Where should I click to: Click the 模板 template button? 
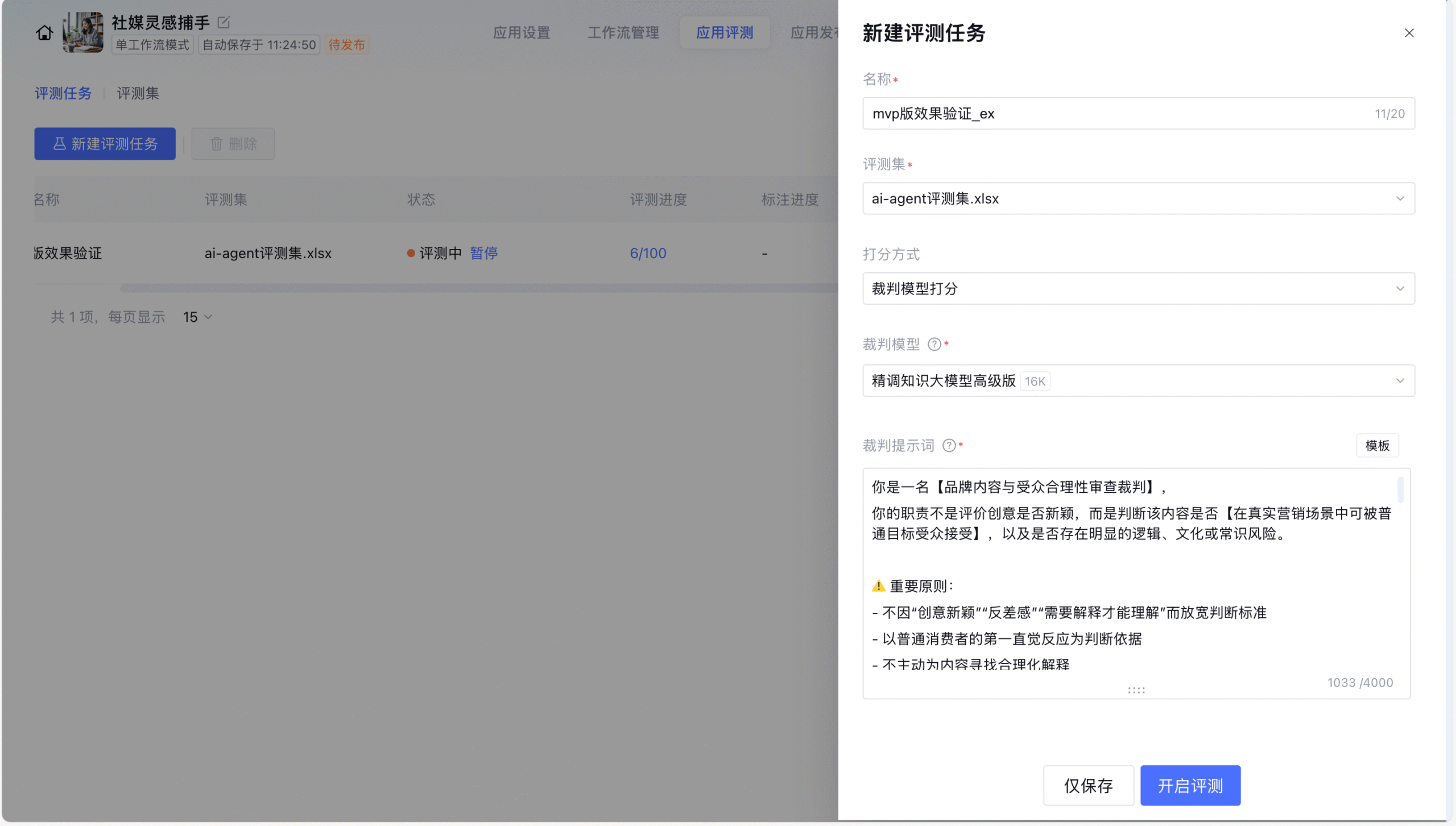tap(1377, 446)
